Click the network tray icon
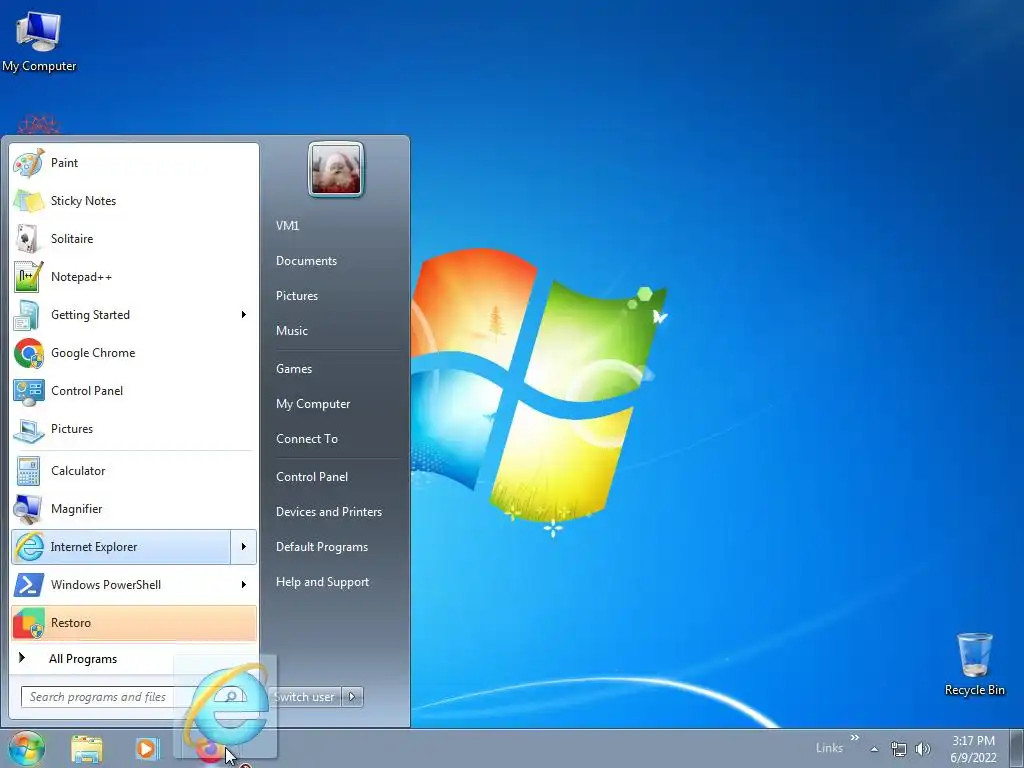 click(x=899, y=749)
